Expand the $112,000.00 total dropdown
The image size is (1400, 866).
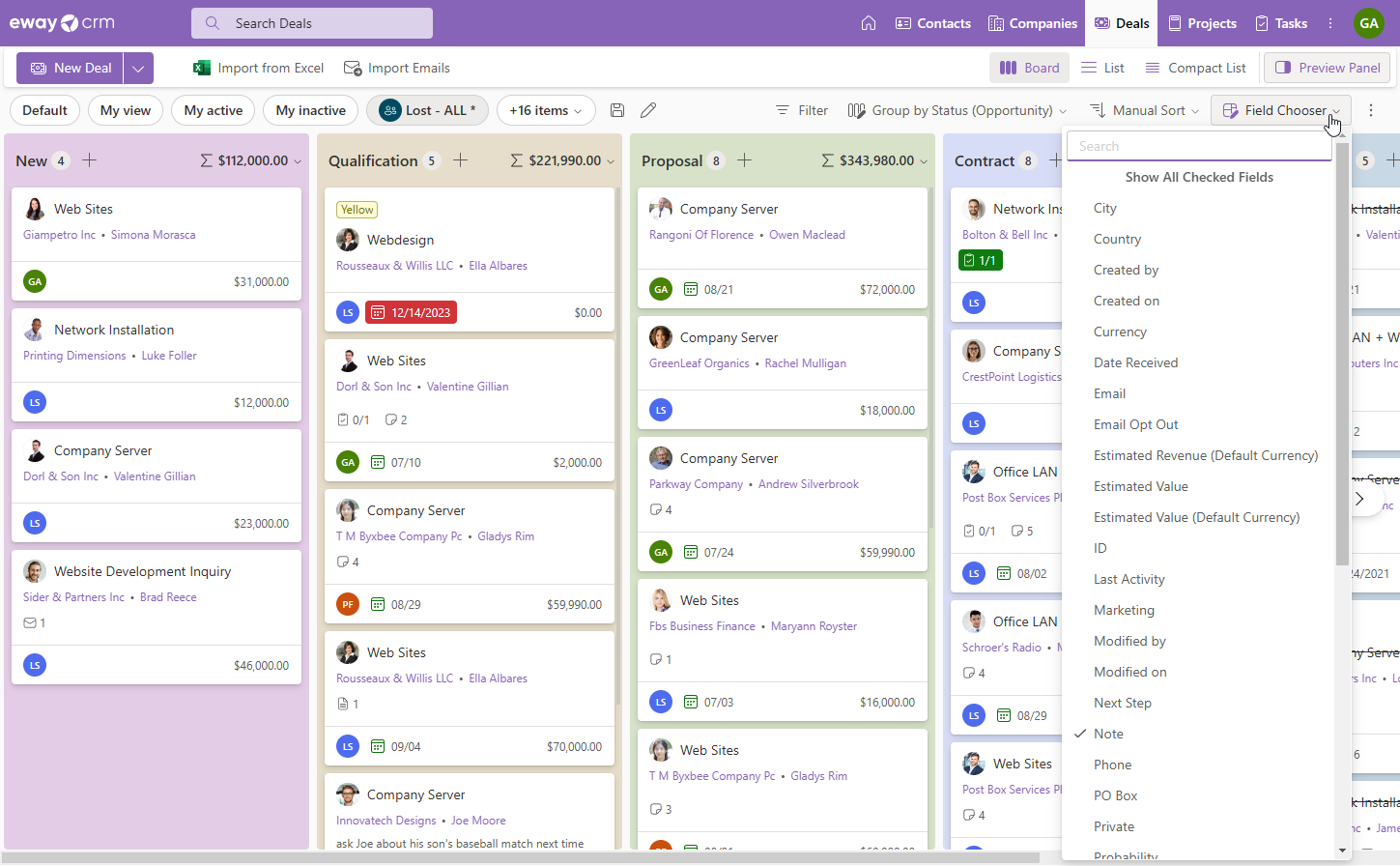point(297,161)
